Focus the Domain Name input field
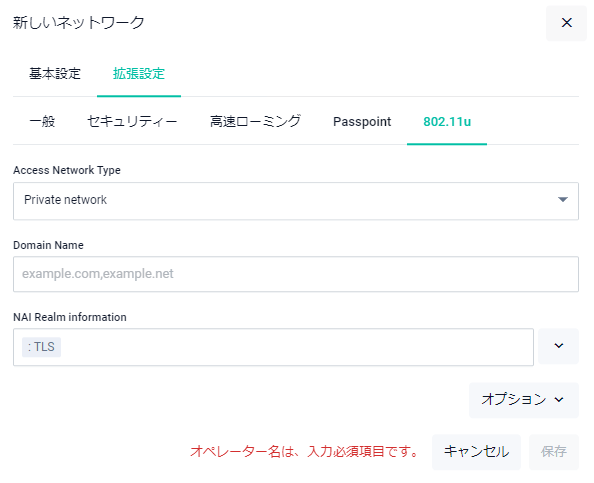Screen dimensions: 594x483 tap(296, 274)
